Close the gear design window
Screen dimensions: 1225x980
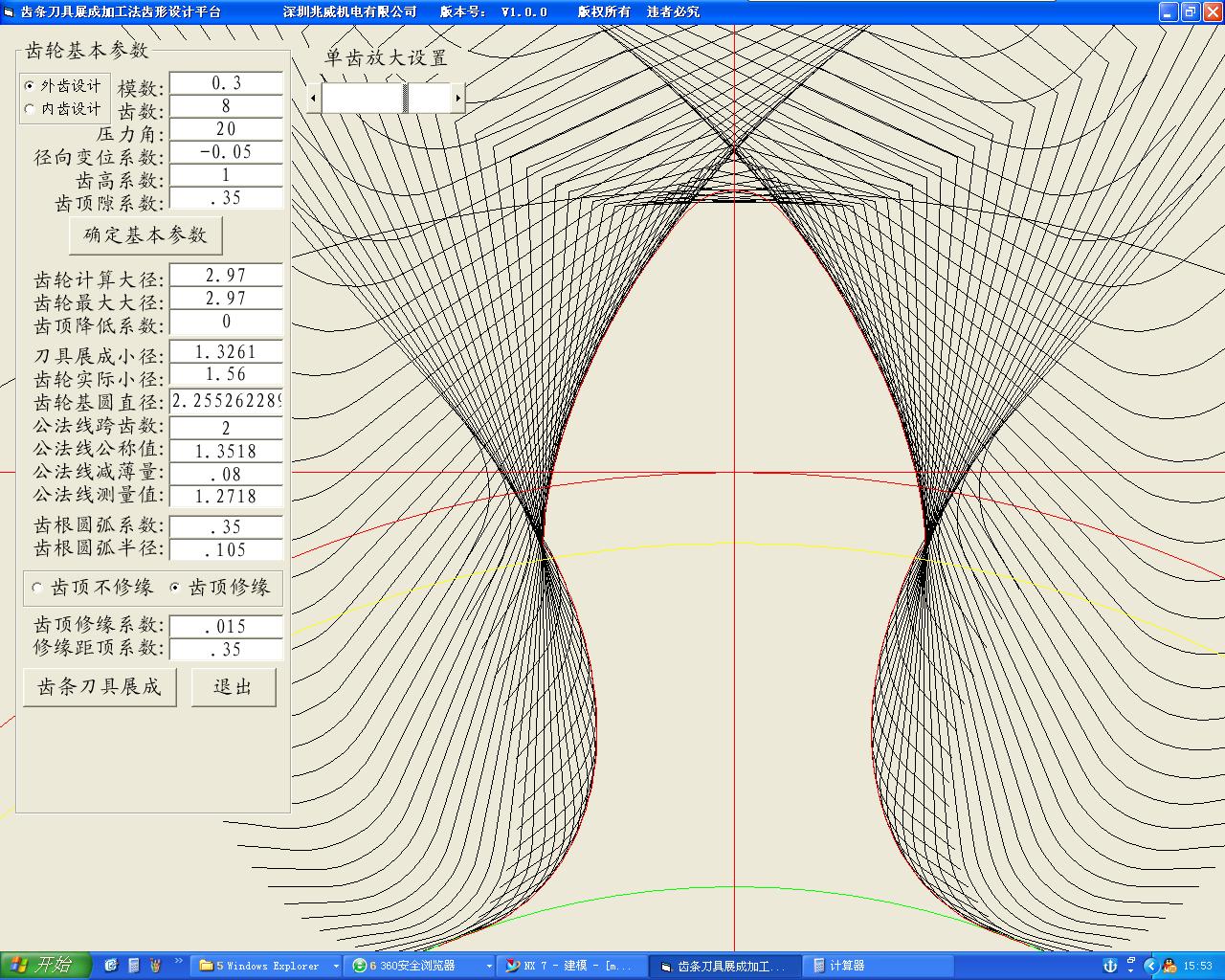pyautogui.click(x=1212, y=11)
